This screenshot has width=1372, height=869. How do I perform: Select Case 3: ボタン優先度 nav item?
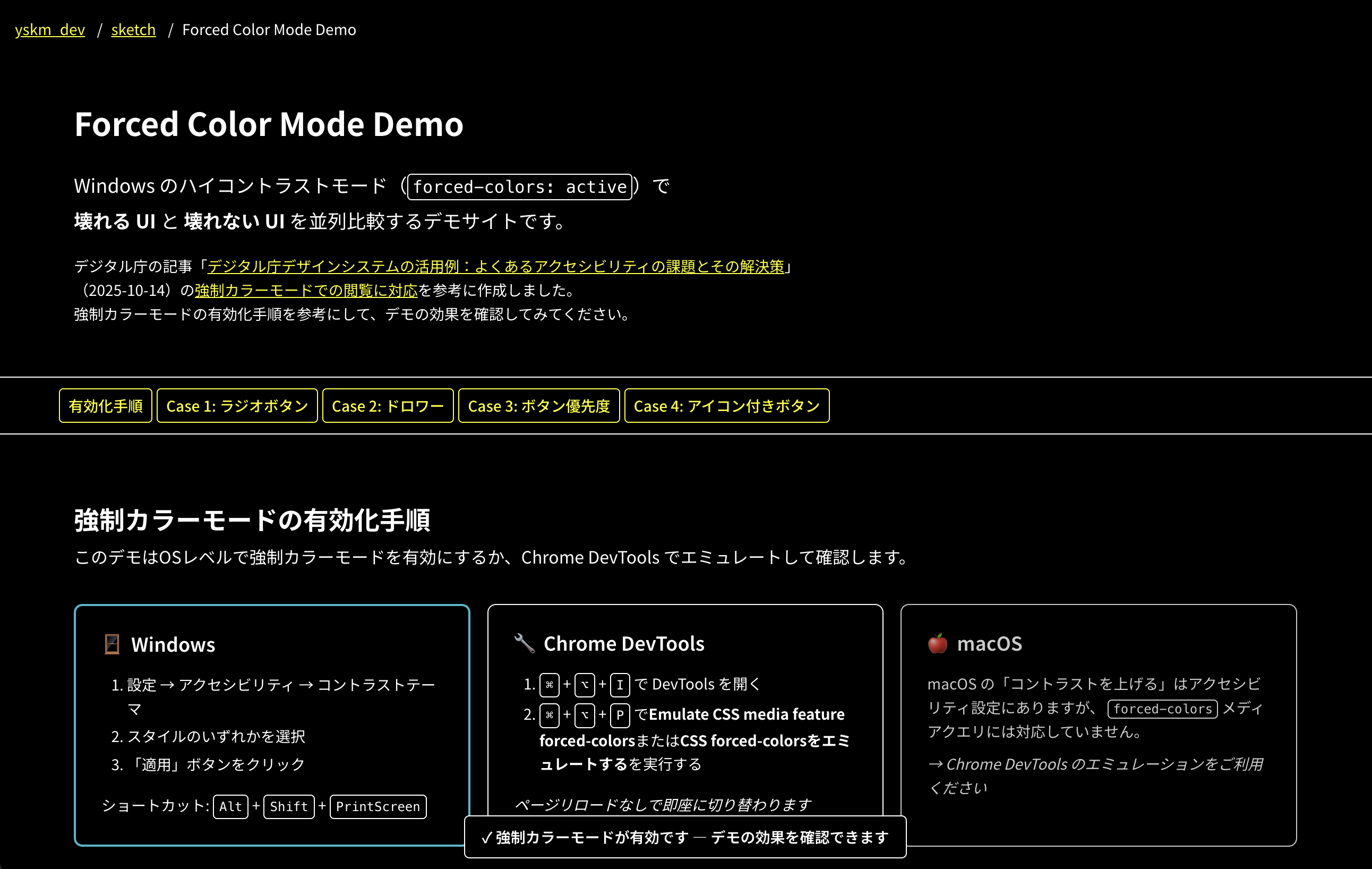coord(538,406)
